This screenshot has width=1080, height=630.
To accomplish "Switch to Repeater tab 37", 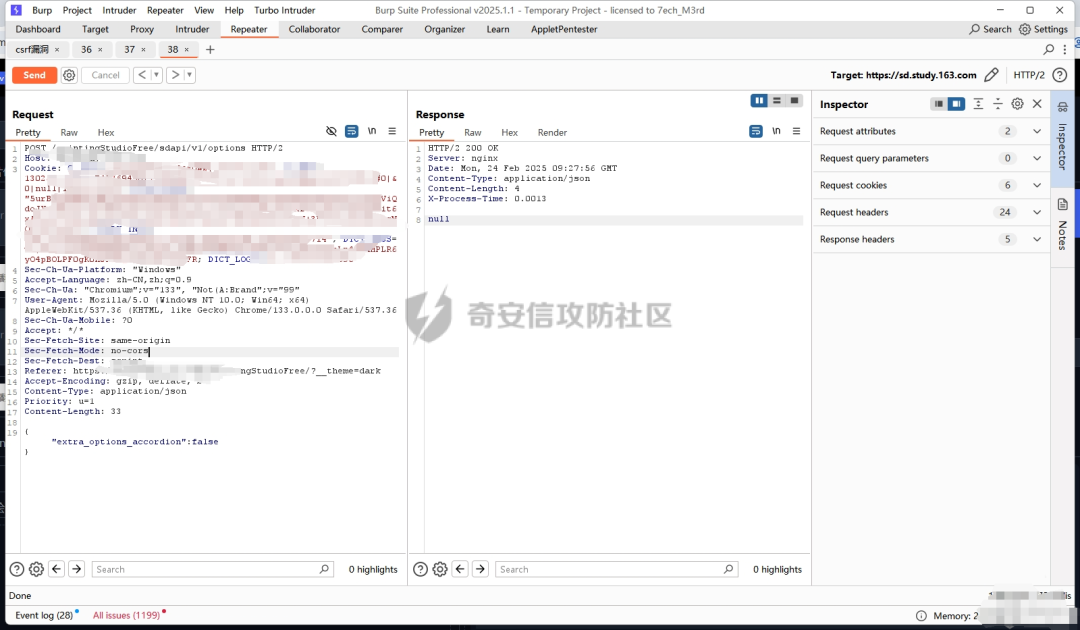I will pyautogui.click(x=129, y=50).
